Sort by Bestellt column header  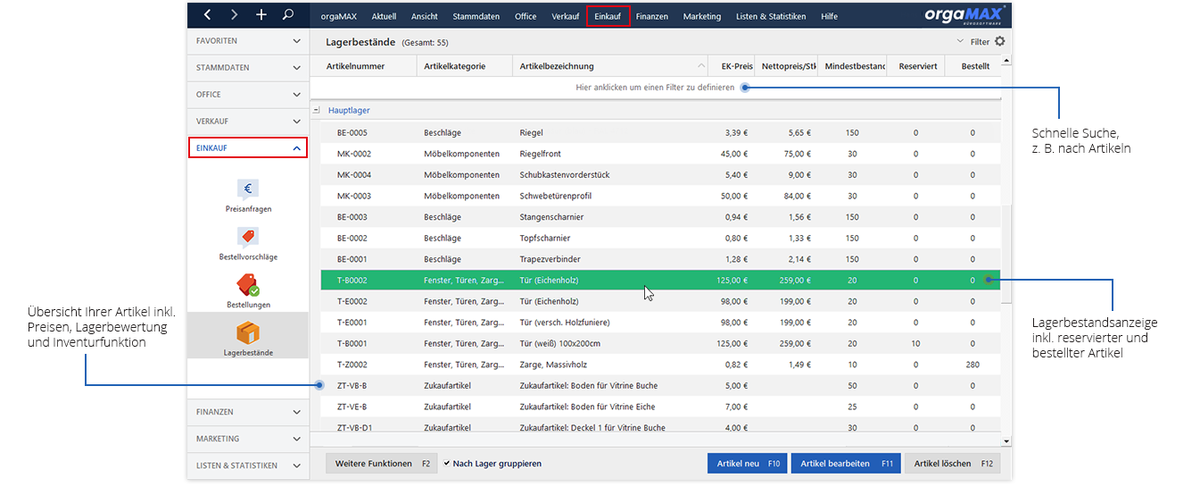click(972, 67)
